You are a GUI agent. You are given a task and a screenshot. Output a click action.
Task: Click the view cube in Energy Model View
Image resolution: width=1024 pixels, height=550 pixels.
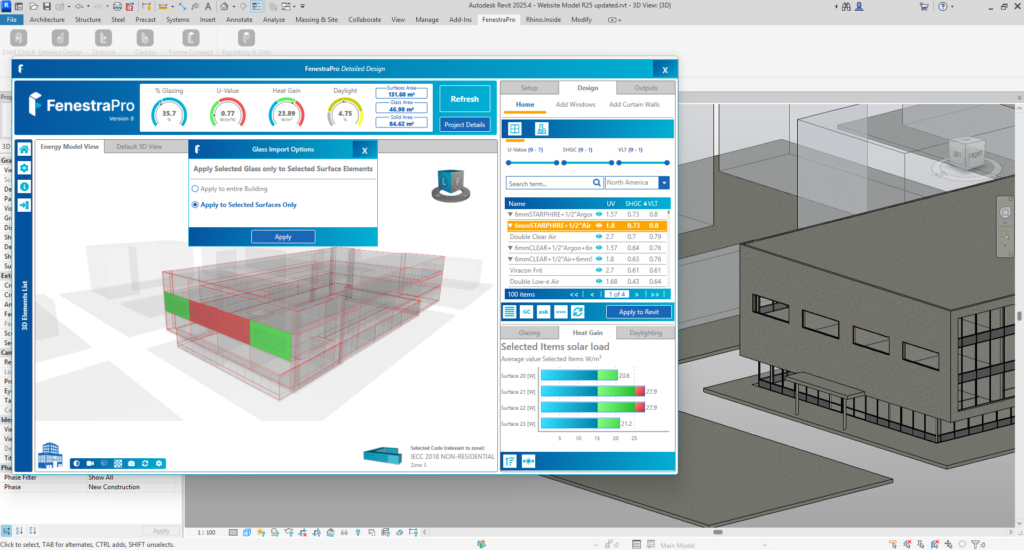click(x=451, y=186)
